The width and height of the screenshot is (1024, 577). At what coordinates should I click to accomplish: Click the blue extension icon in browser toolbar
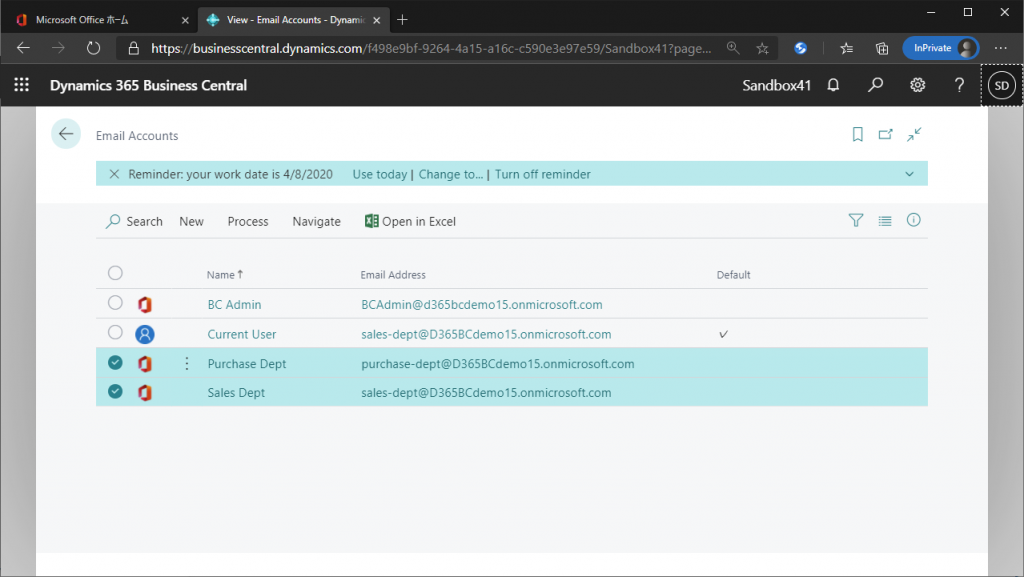[x=800, y=48]
